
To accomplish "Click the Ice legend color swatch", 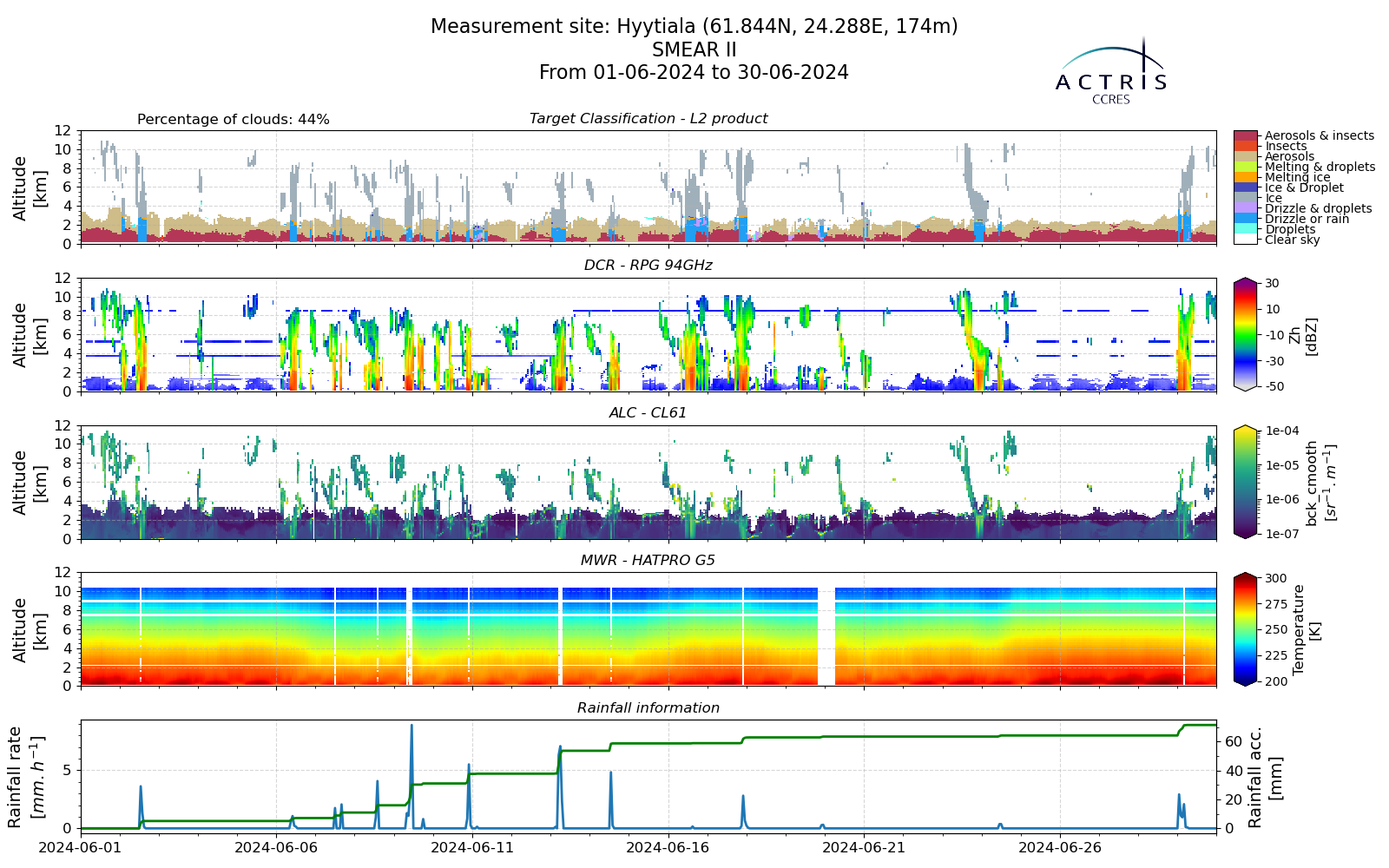I will coord(1245,198).
